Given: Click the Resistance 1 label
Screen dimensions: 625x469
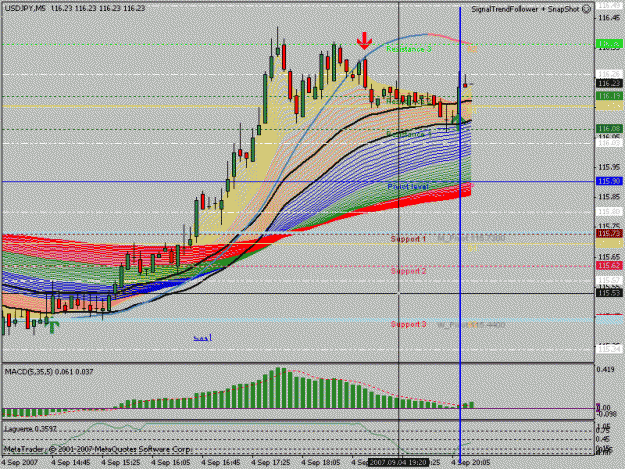Looking at the screenshot, I should 409,135.
